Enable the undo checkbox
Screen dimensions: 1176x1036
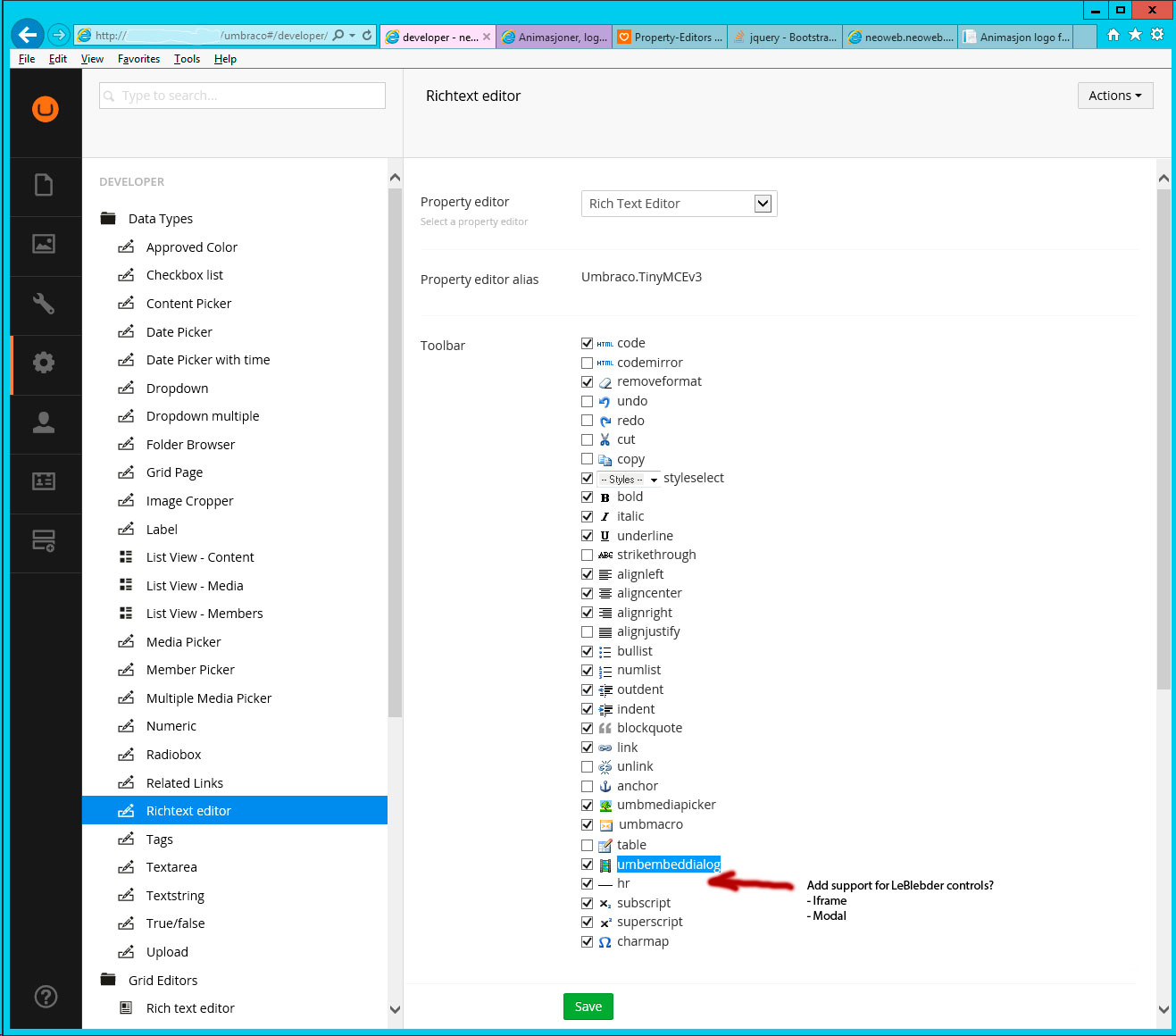coord(587,401)
